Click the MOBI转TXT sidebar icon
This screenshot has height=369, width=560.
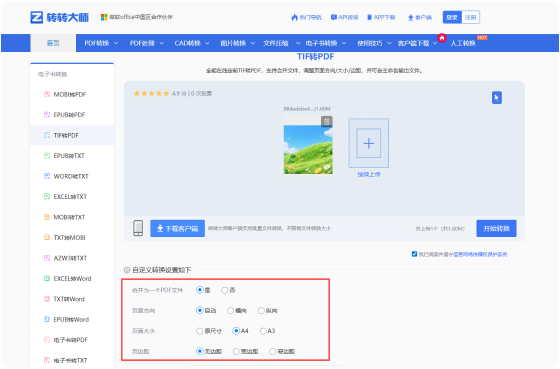[47, 217]
